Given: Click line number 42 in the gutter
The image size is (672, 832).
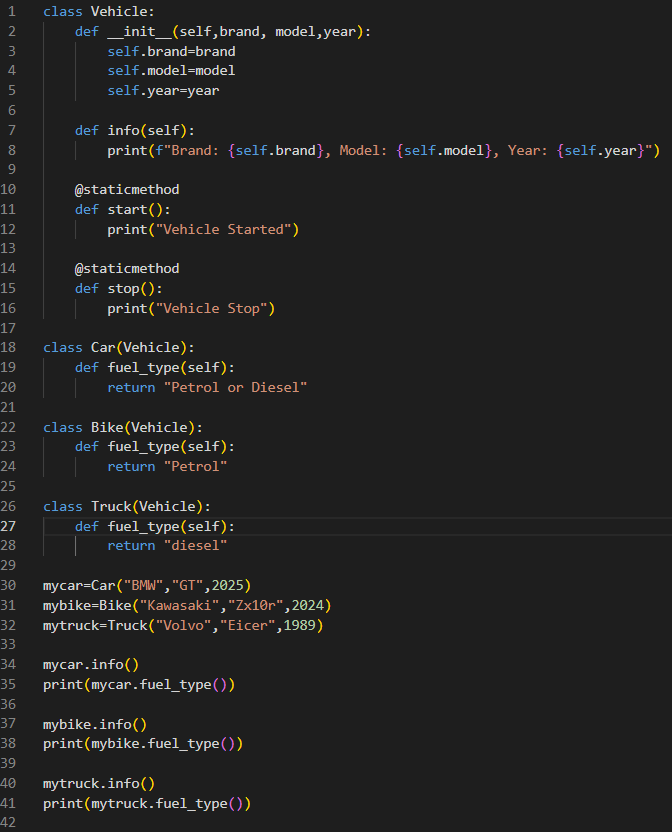Looking at the screenshot, I should click(8, 822).
